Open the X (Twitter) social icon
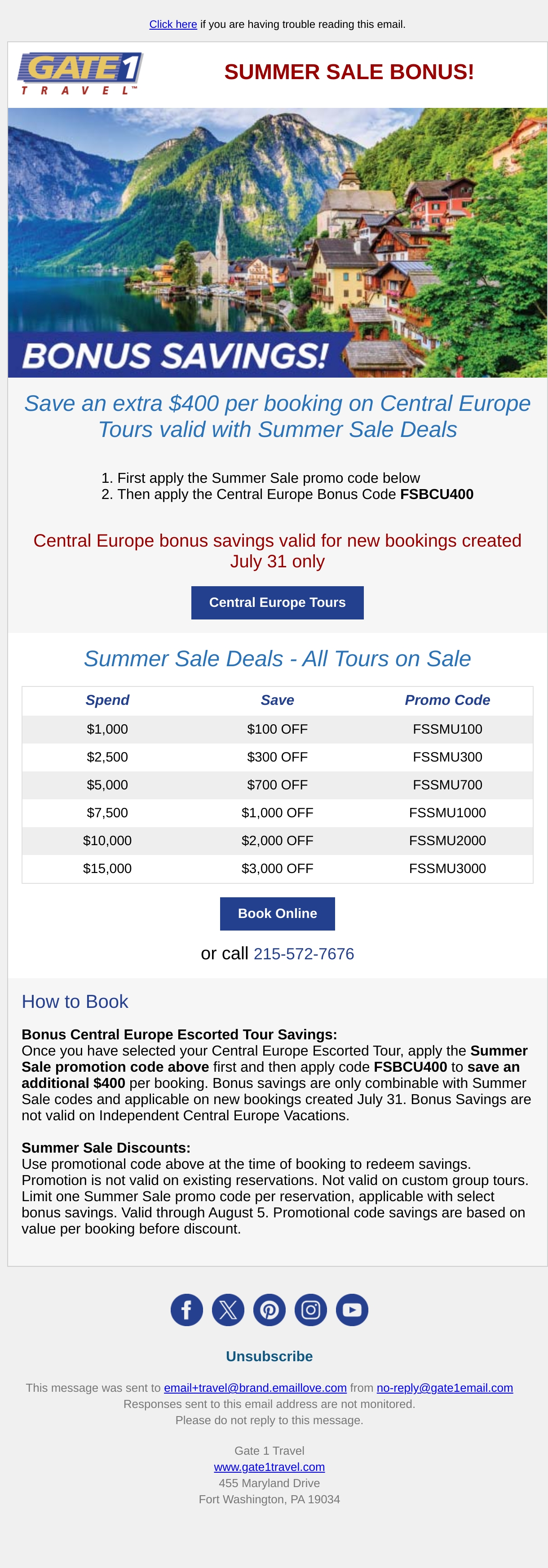Image resolution: width=548 pixels, height=1568 pixels. click(x=228, y=1310)
